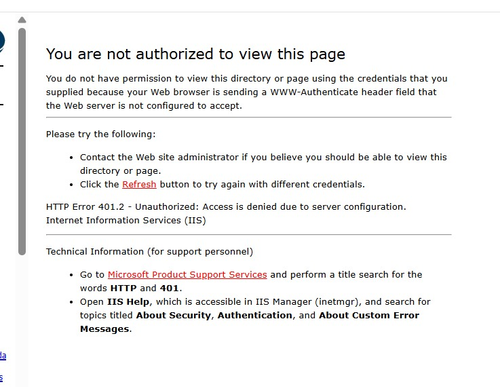Click the "HTTP Error 401.2 - Unauthorized" line
Image resolution: width=500 pixels, height=387 pixels.
click(226, 207)
